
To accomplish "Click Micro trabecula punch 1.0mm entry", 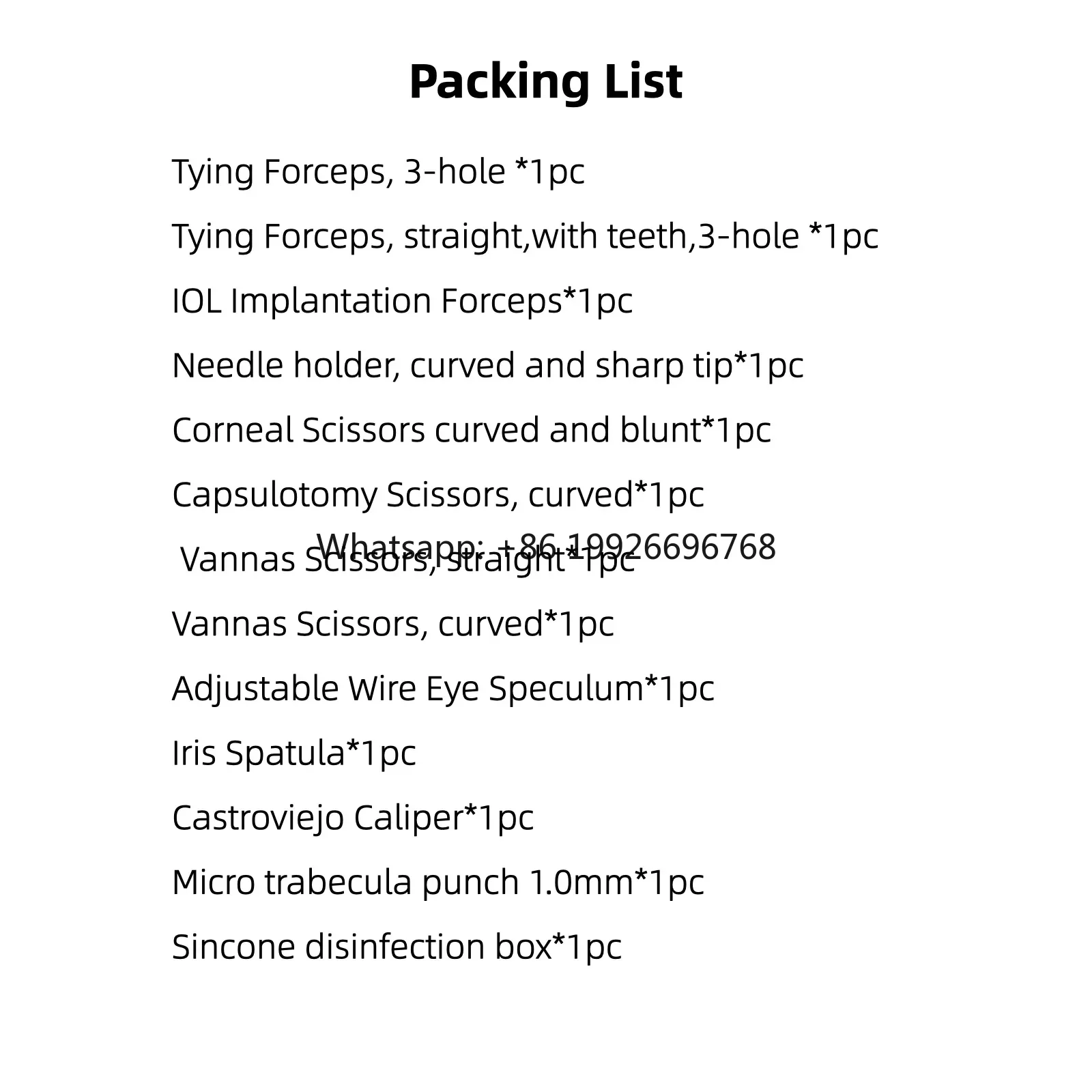I will (437, 882).
